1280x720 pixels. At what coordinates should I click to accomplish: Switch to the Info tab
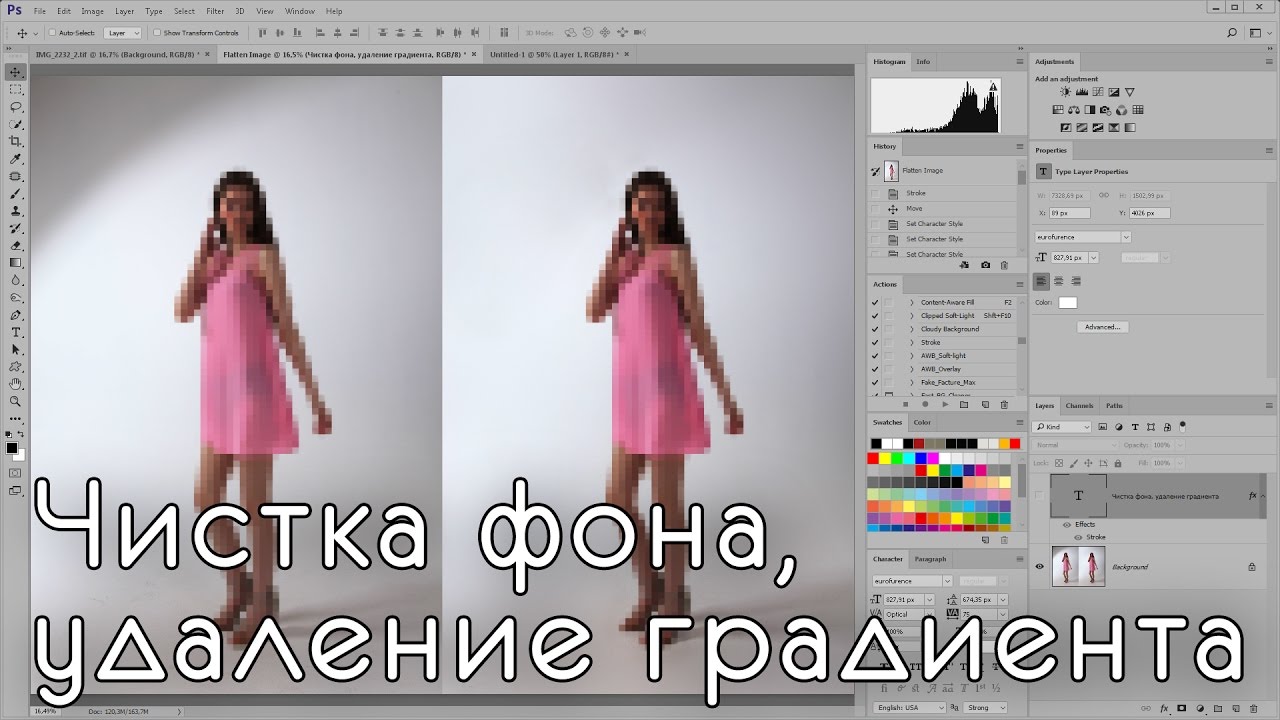(x=923, y=62)
